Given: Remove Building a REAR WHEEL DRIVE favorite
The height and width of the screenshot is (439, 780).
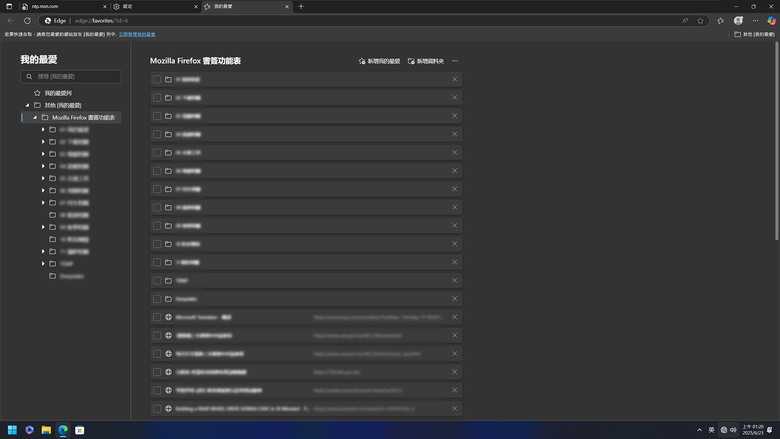Looking at the screenshot, I should [x=455, y=409].
